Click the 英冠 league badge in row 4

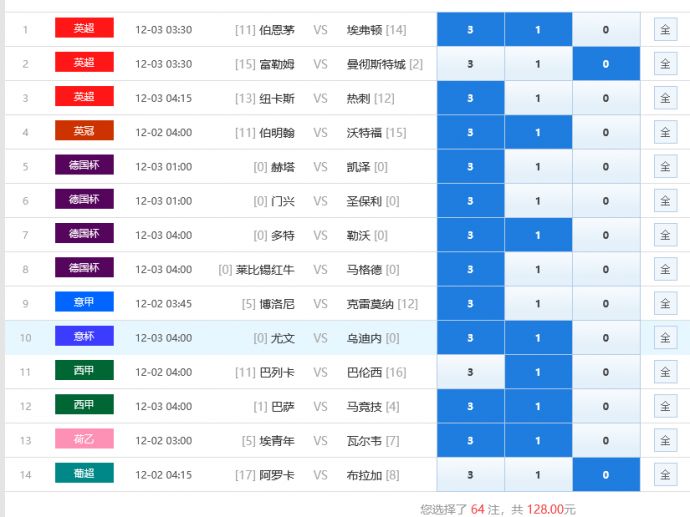click(84, 132)
